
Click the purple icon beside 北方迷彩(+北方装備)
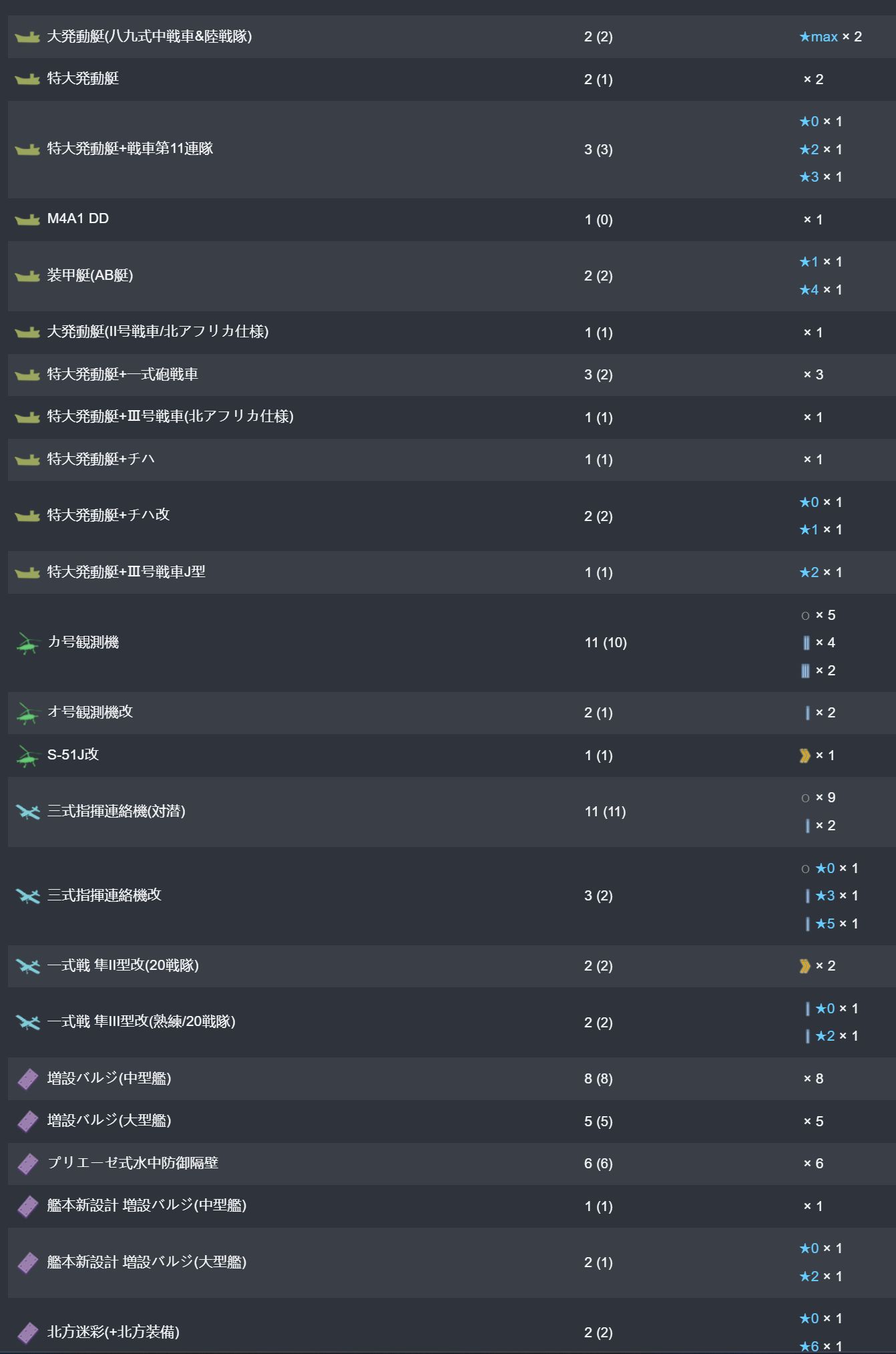[27, 1333]
